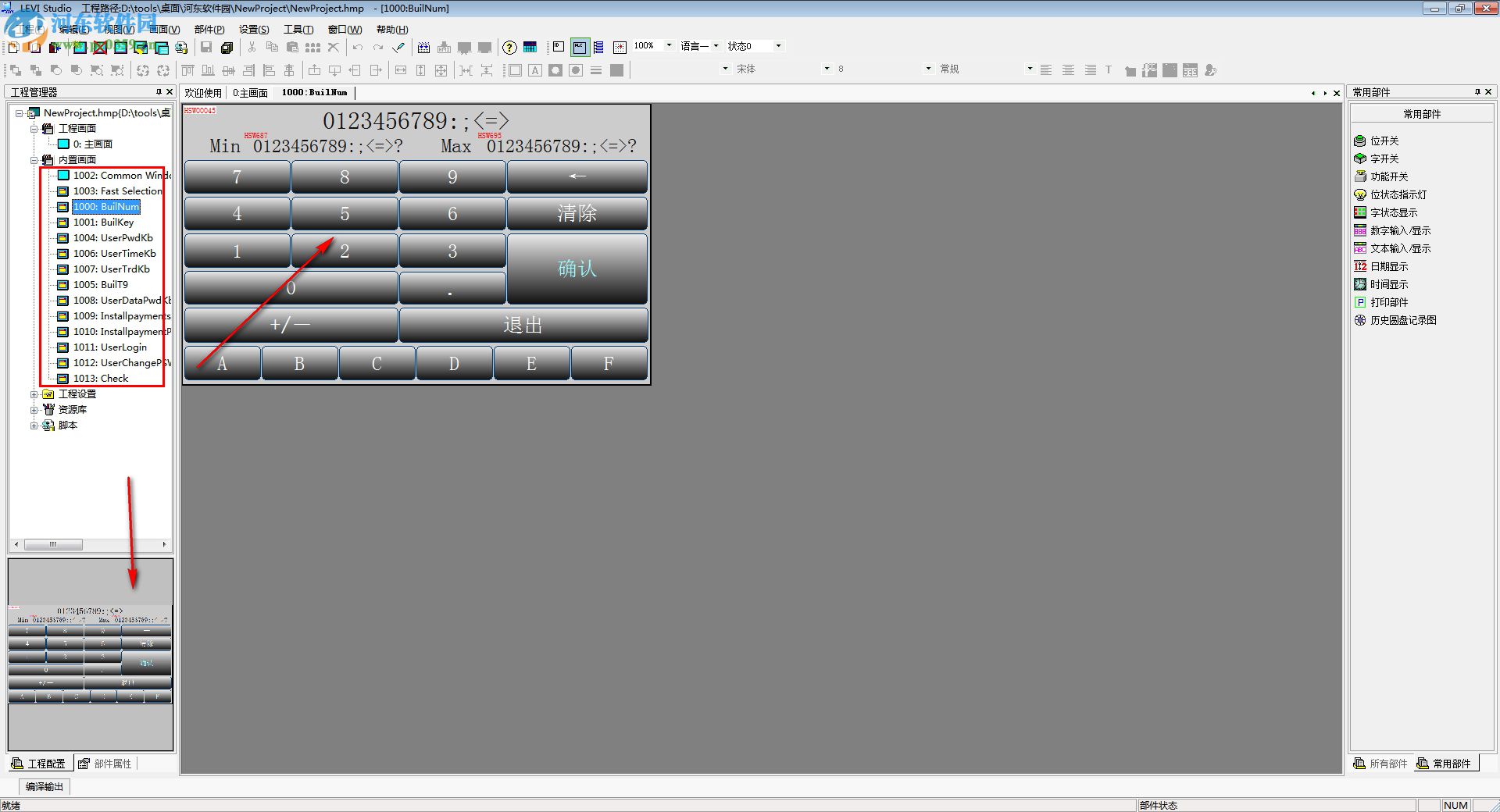Image resolution: width=1500 pixels, height=812 pixels.
Task: Select 历史圆盘记录图 component
Action: pos(1395,320)
